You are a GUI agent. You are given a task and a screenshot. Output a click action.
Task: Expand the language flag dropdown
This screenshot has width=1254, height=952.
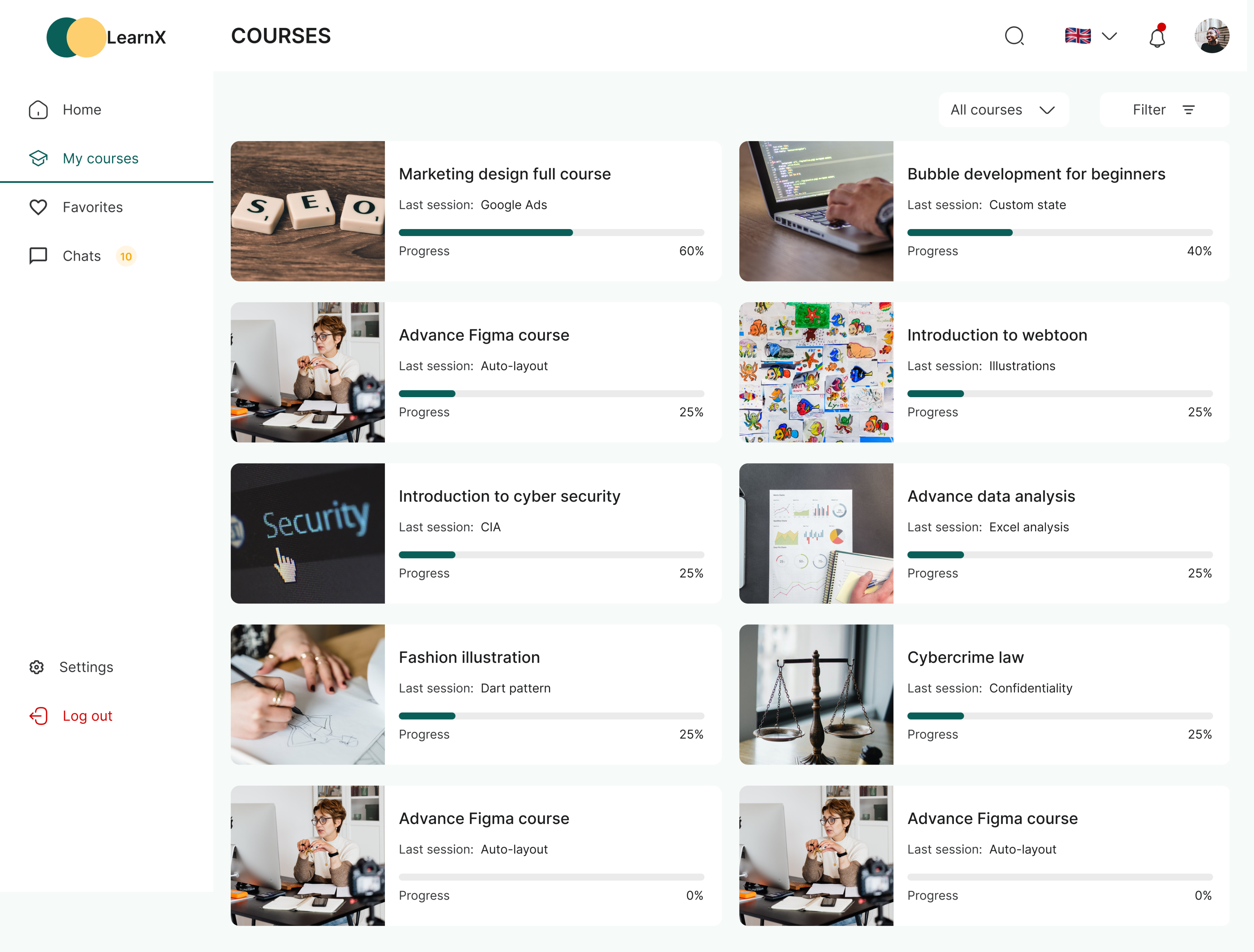1091,36
